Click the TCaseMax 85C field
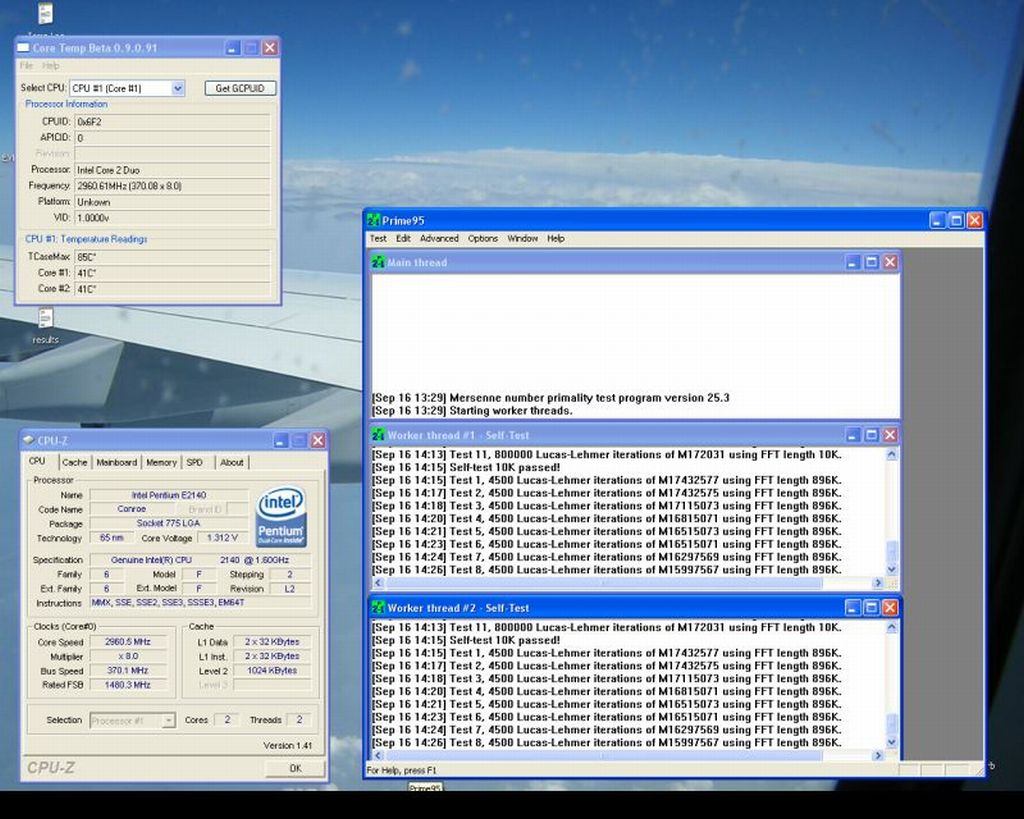This screenshot has height=819, width=1024. coord(172,257)
